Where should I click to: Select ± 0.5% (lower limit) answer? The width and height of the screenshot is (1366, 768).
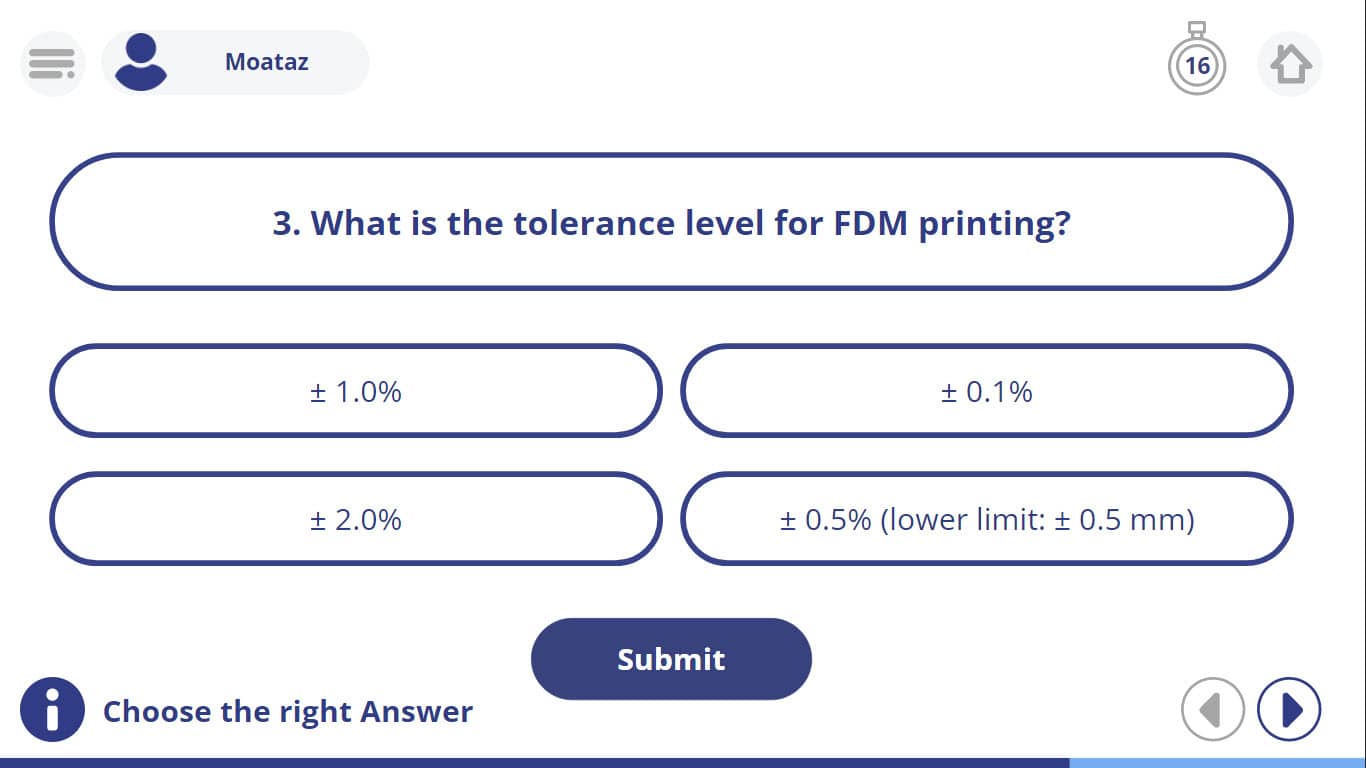coord(987,519)
